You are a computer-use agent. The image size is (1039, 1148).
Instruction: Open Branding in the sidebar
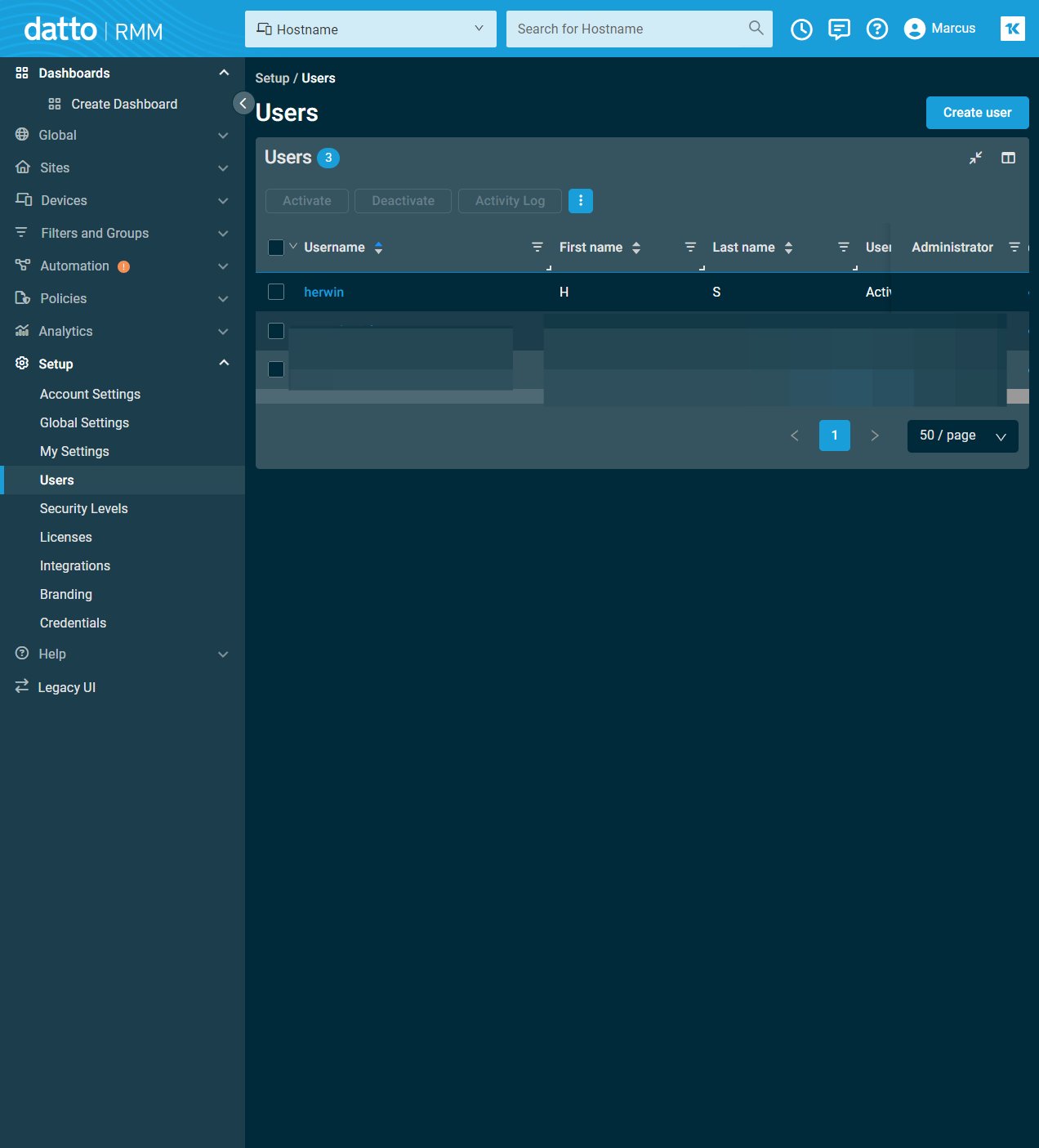(x=65, y=594)
